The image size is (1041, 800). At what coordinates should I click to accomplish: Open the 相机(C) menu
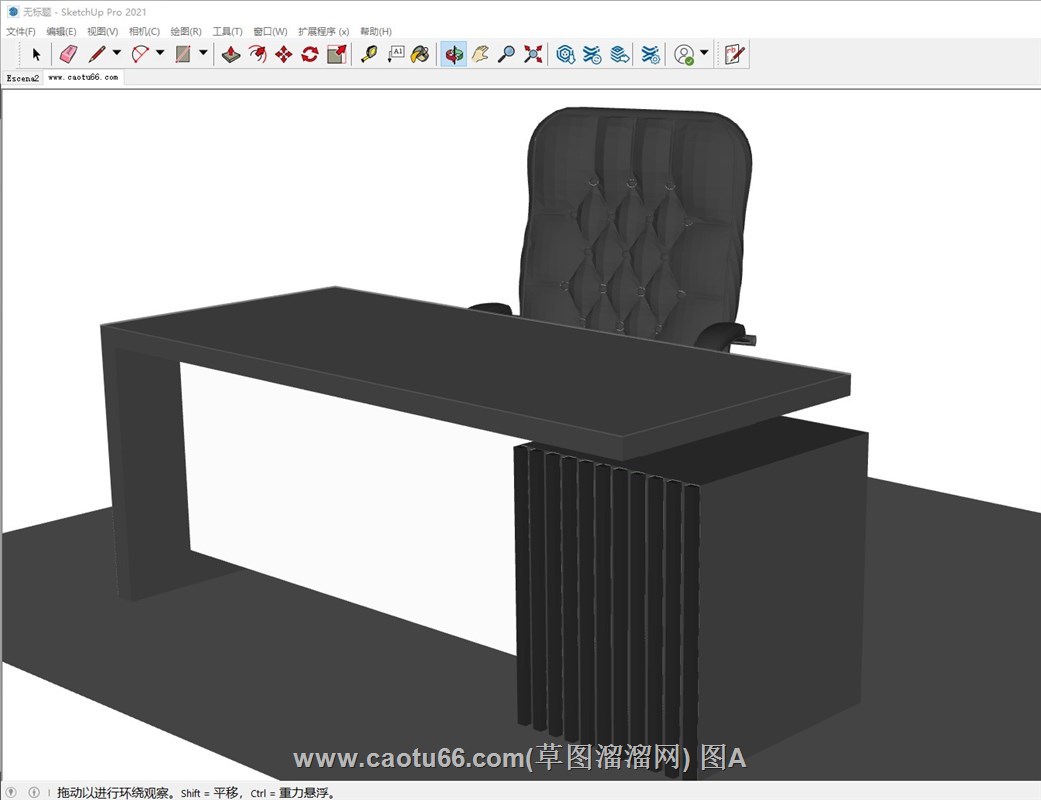(x=144, y=32)
